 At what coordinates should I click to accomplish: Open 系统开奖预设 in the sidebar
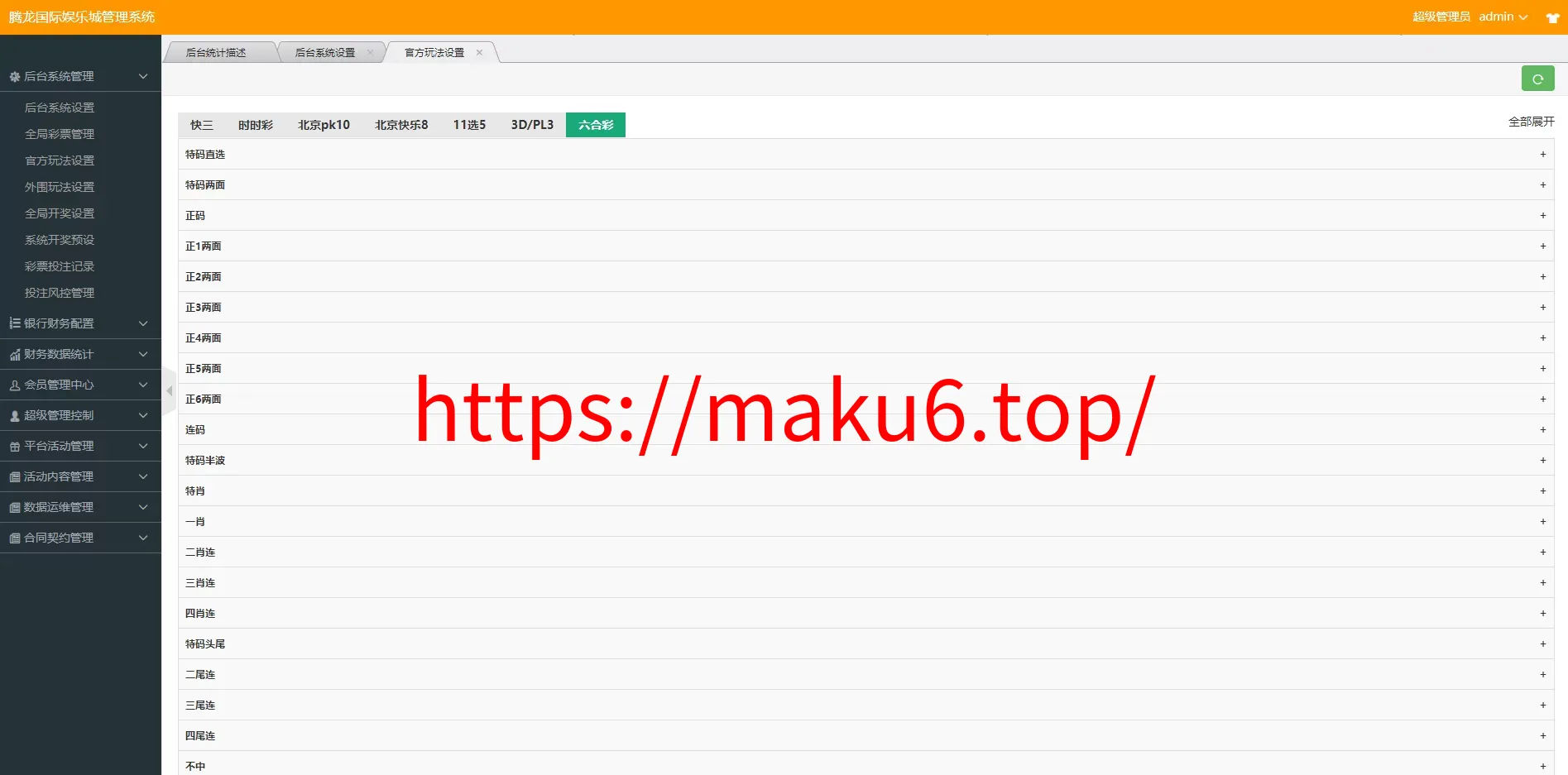pos(60,240)
